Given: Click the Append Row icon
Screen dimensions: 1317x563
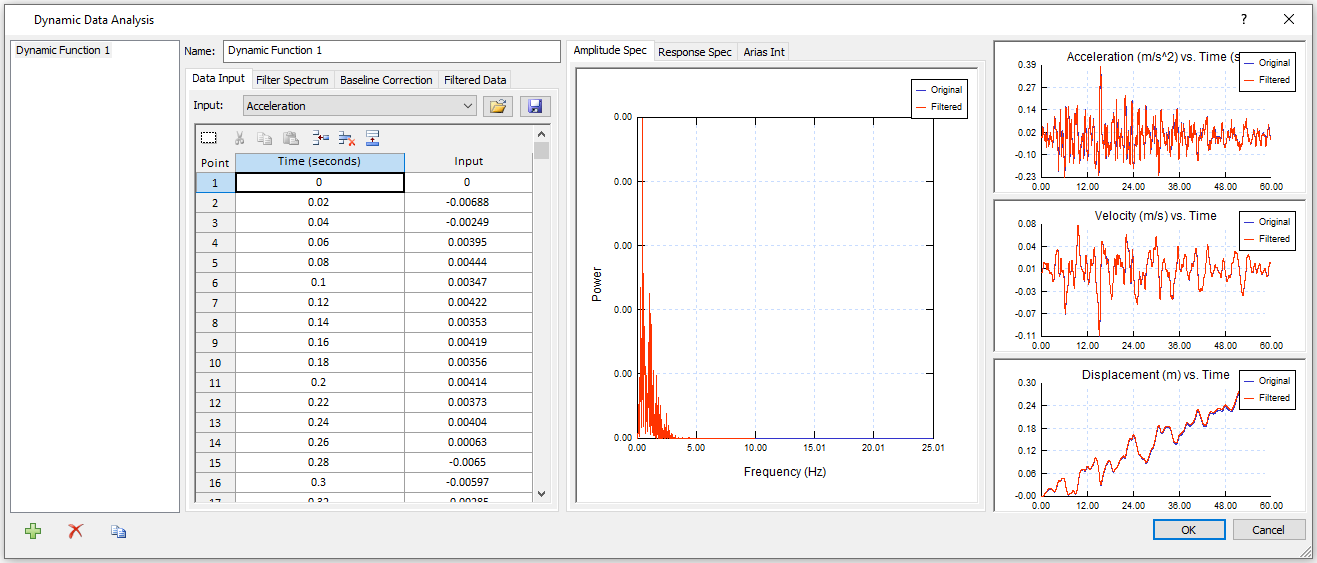Looking at the screenshot, I should 372,138.
